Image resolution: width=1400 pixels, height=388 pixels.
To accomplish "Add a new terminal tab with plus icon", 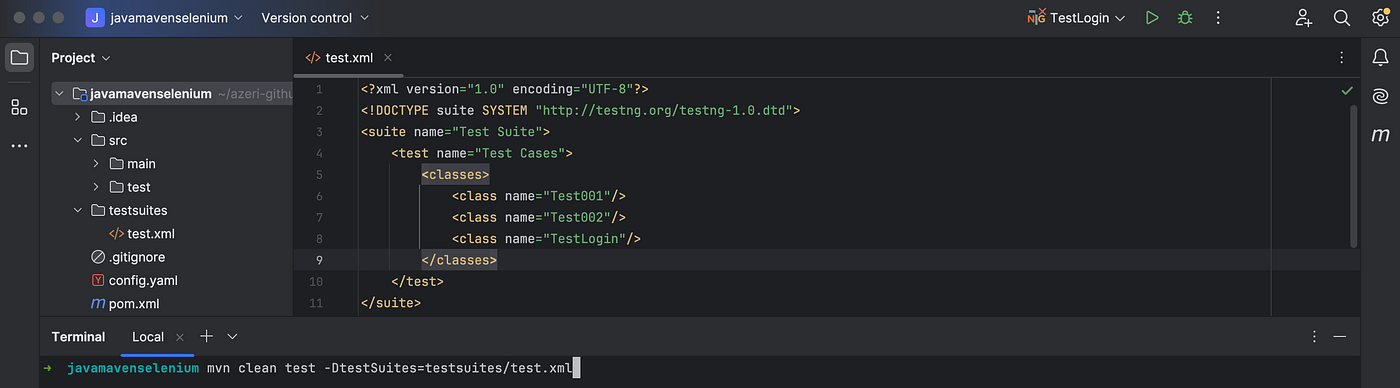I will point(206,336).
